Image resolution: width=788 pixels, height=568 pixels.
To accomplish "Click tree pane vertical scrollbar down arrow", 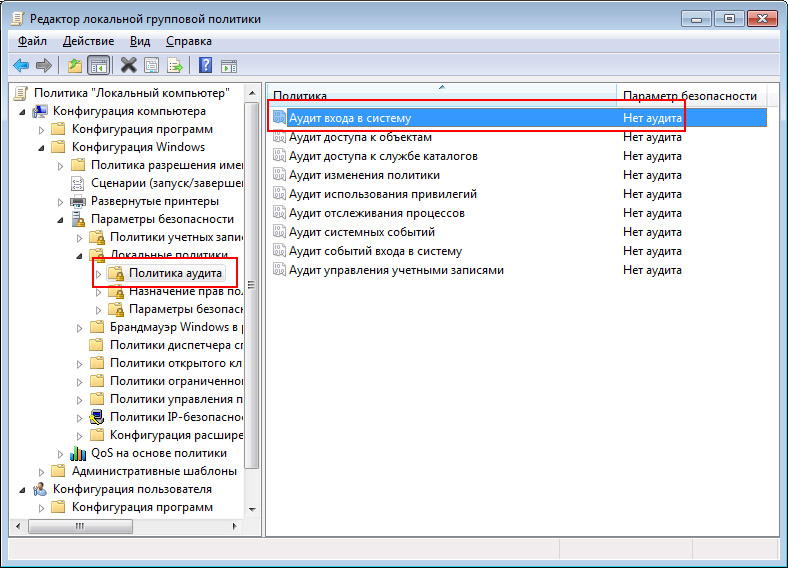I will coord(252,509).
